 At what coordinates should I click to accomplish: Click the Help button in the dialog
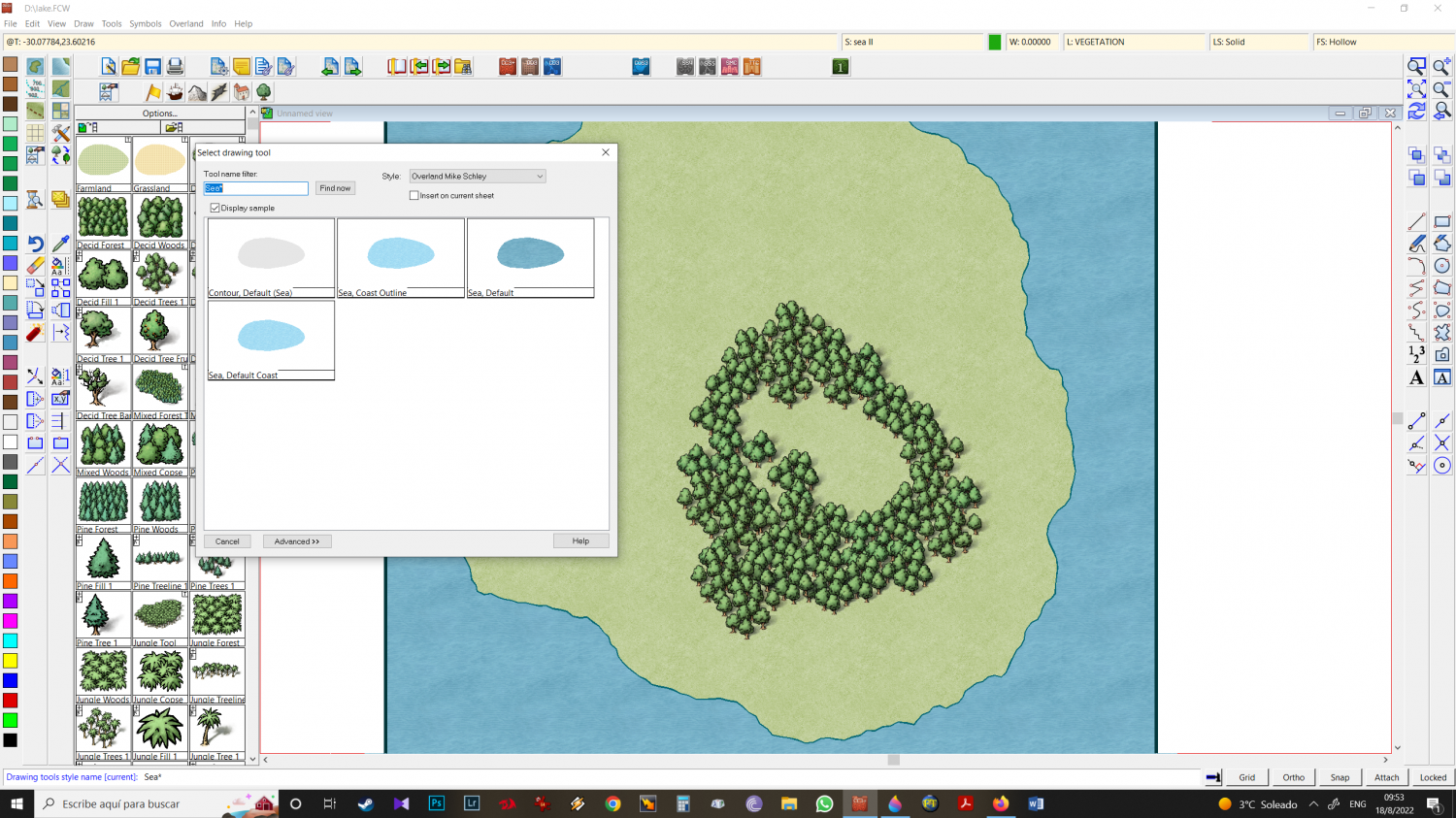tap(580, 541)
